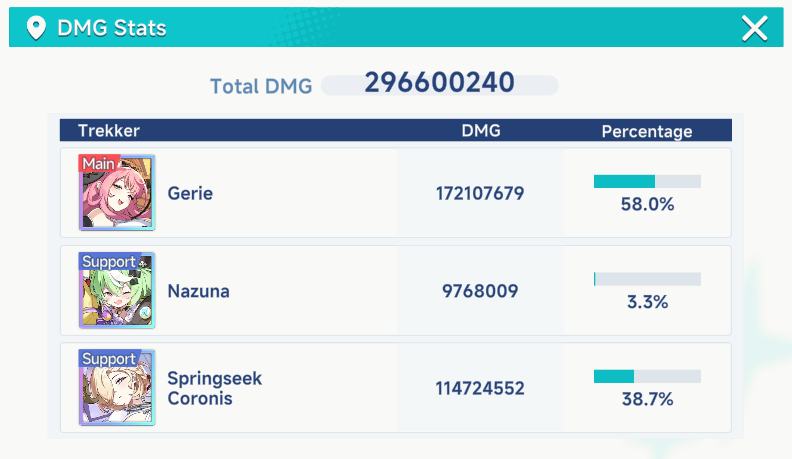Click Gerie's damage percentage bar
Image resolution: width=792 pixels, height=459 pixels.
point(647,181)
